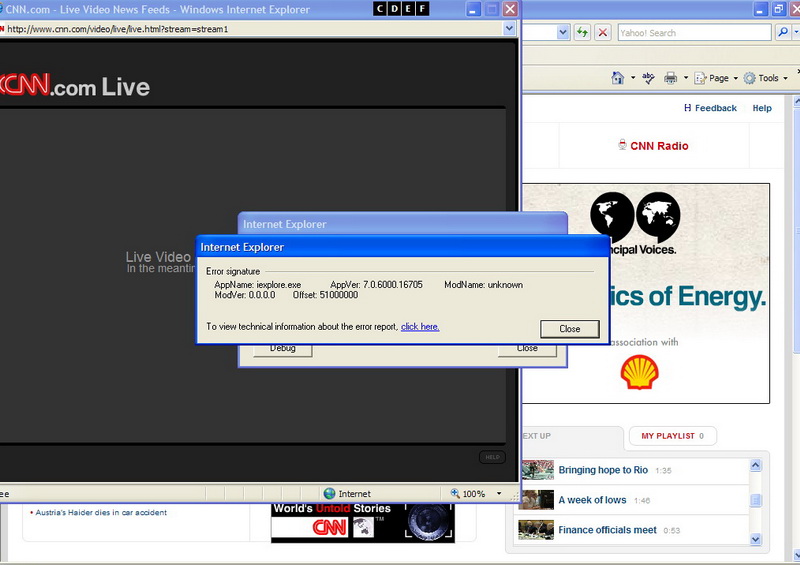Viewport: 800px width, 565px height.
Task: Click the playlist scroll down arrow
Action: coord(756,539)
